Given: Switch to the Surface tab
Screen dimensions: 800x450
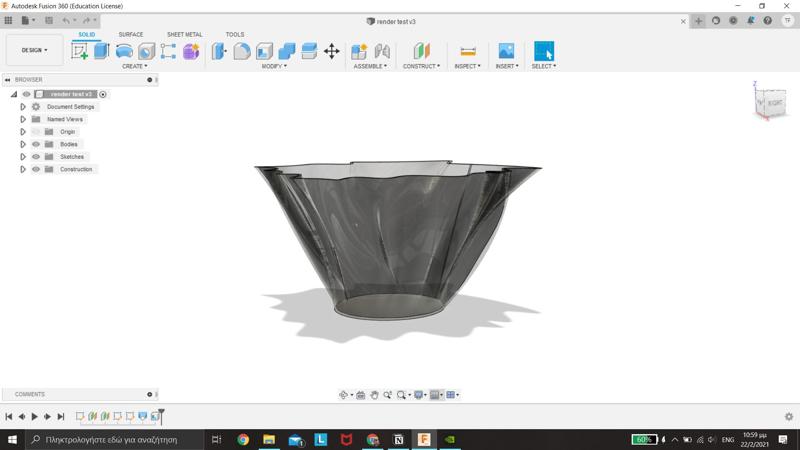Looking at the screenshot, I should [x=131, y=34].
